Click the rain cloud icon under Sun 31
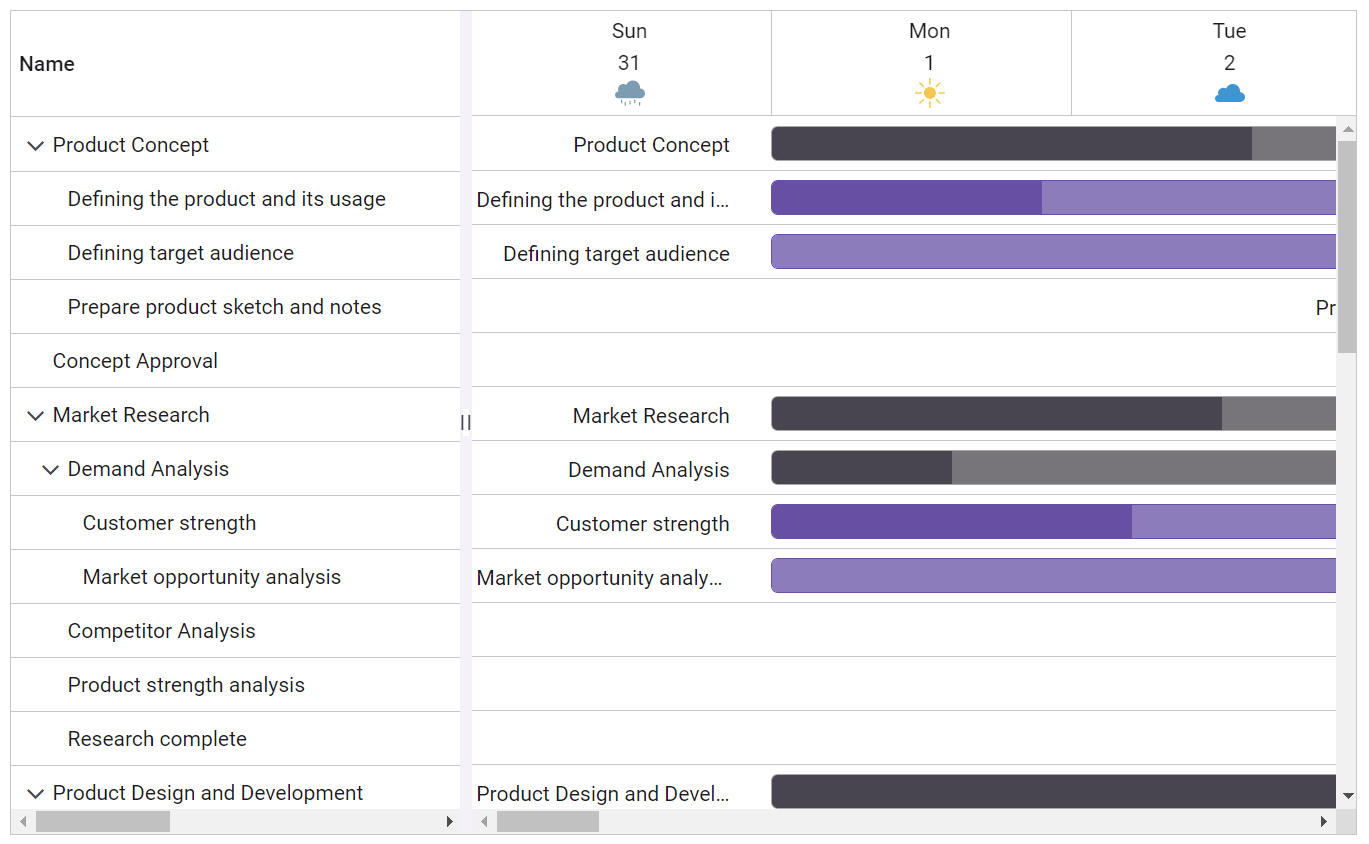 (x=629, y=93)
